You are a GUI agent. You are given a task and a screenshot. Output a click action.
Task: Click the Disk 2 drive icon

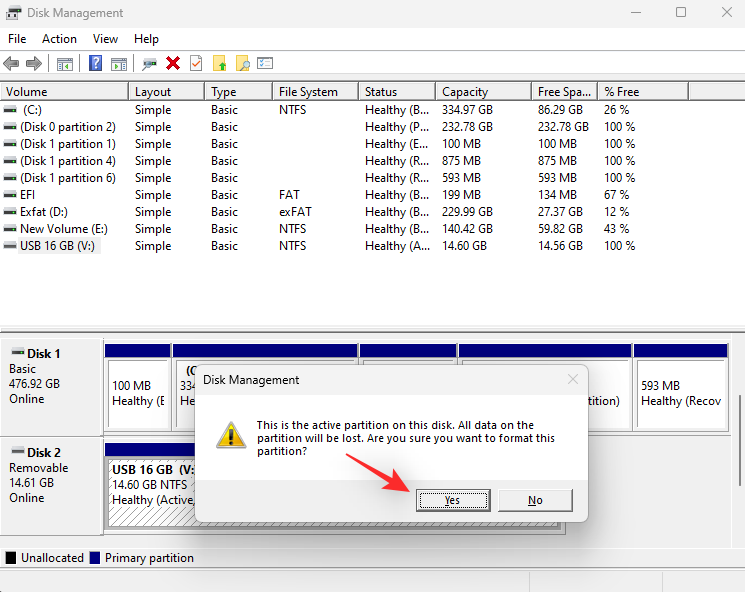(18, 451)
